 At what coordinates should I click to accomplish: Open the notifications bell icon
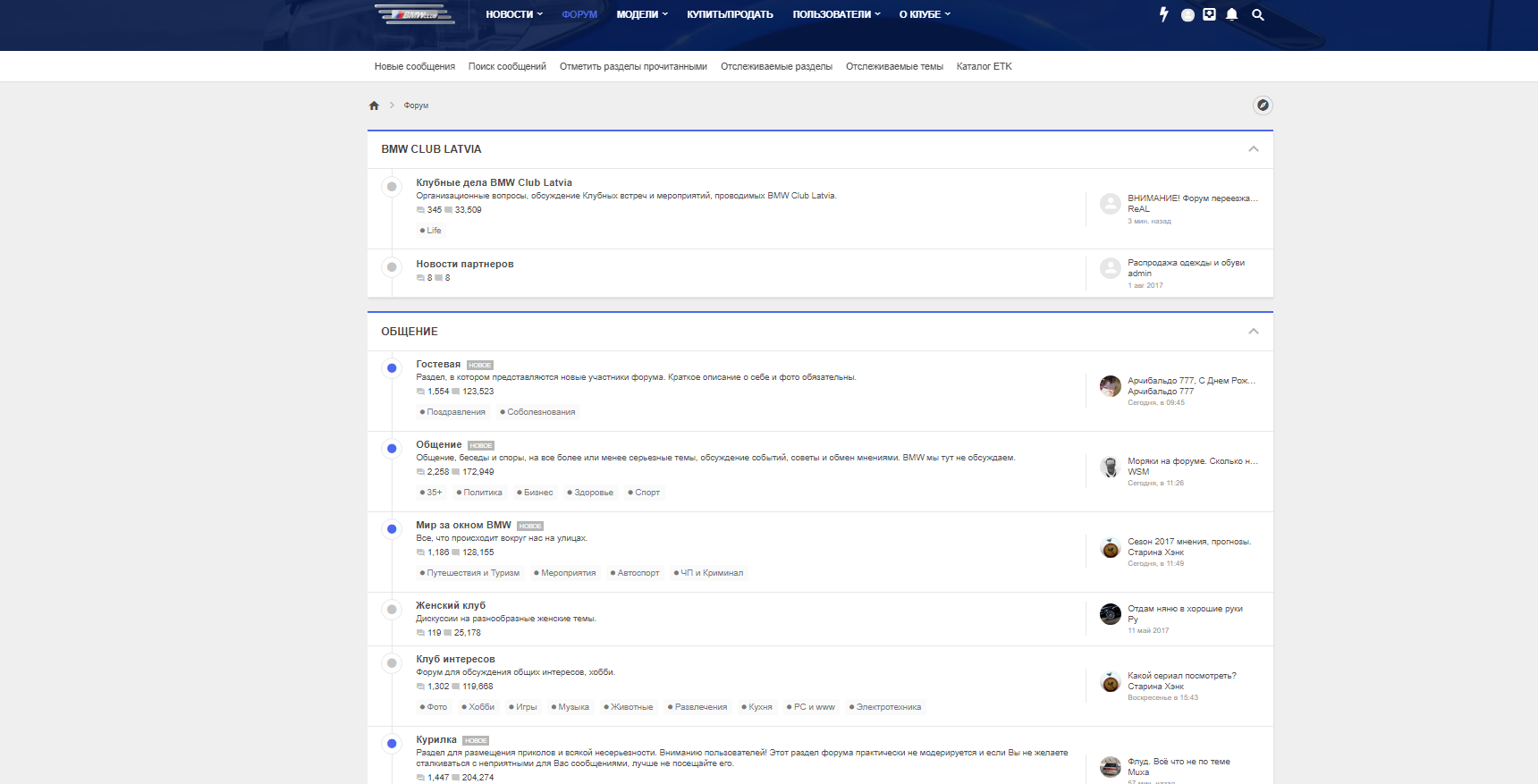click(x=1232, y=14)
